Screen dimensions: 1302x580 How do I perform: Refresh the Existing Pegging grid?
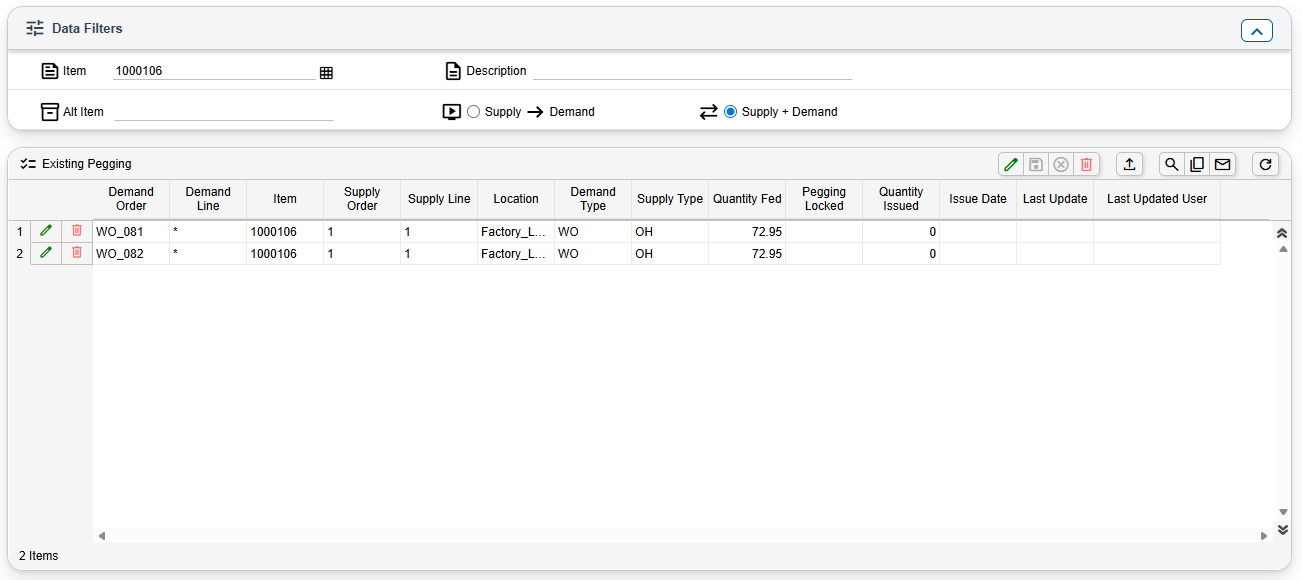point(1266,165)
